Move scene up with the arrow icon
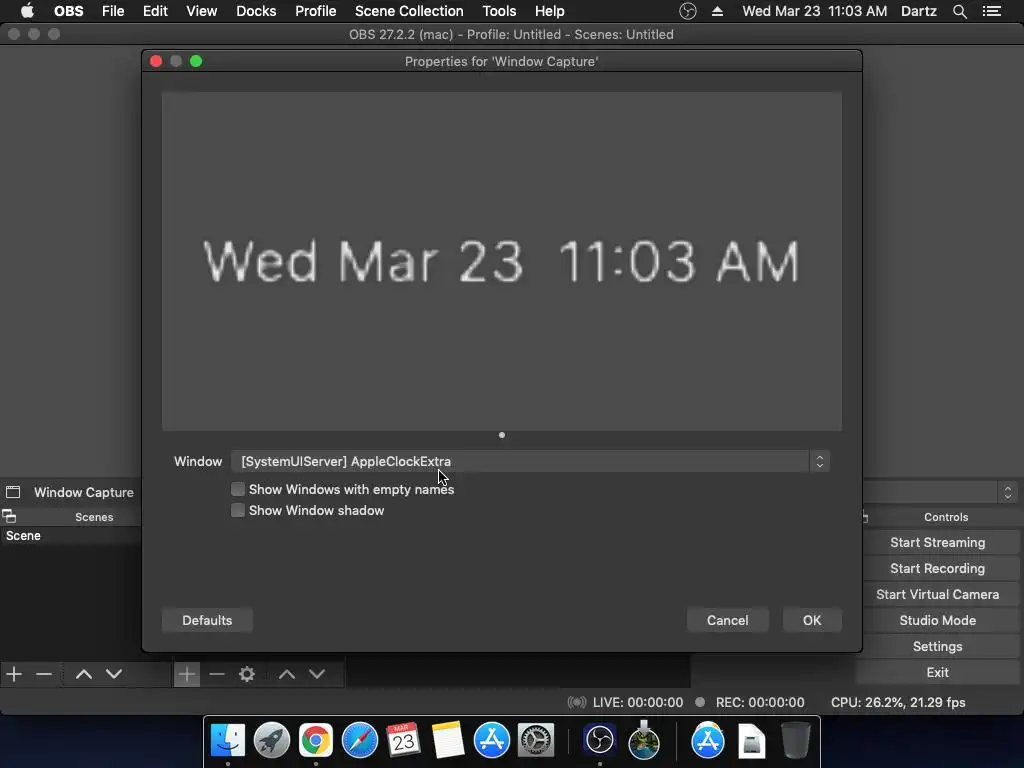 84,673
